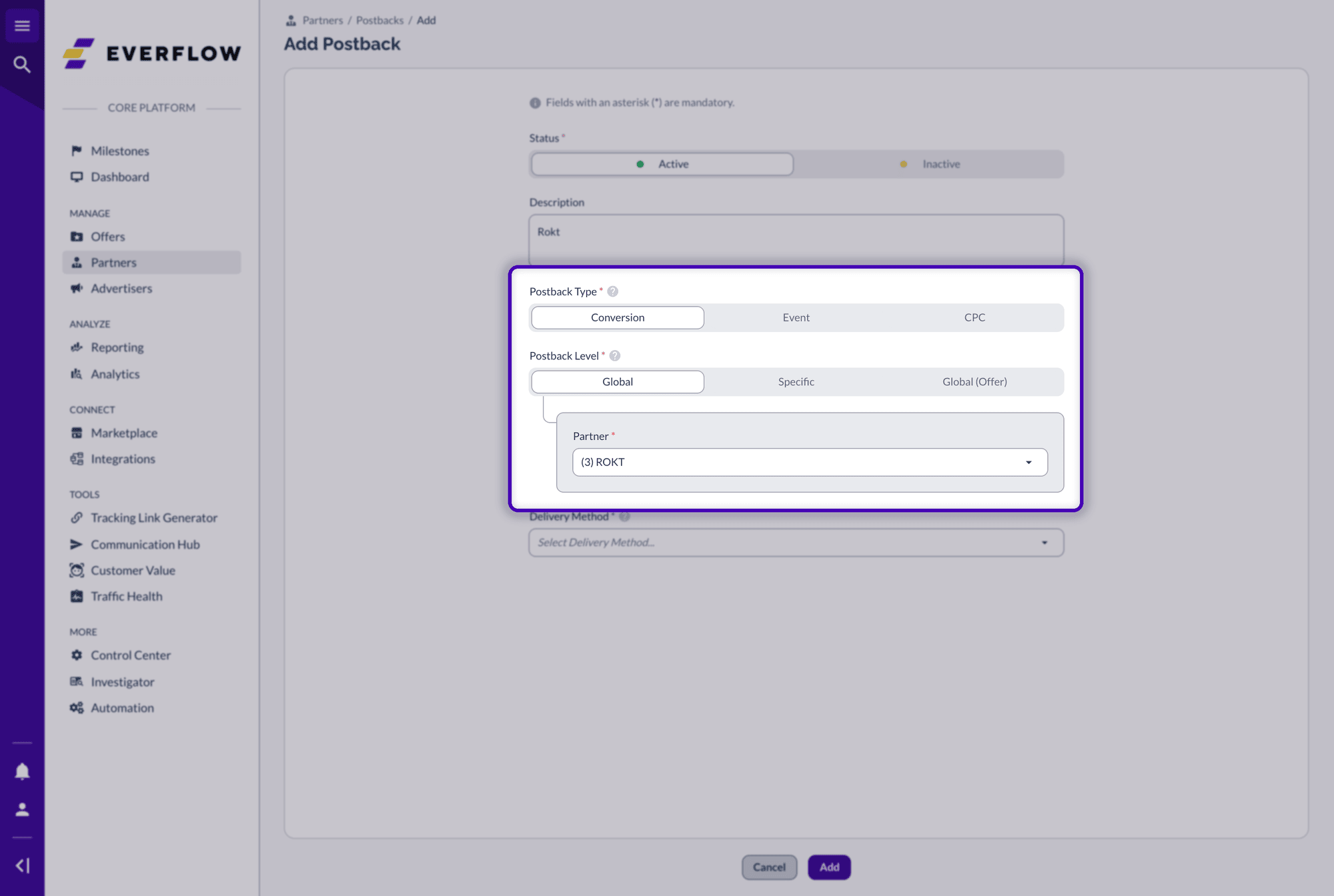The width and height of the screenshot is (1334, 896).
Task: Click into the Description text field
Action: 796,240
